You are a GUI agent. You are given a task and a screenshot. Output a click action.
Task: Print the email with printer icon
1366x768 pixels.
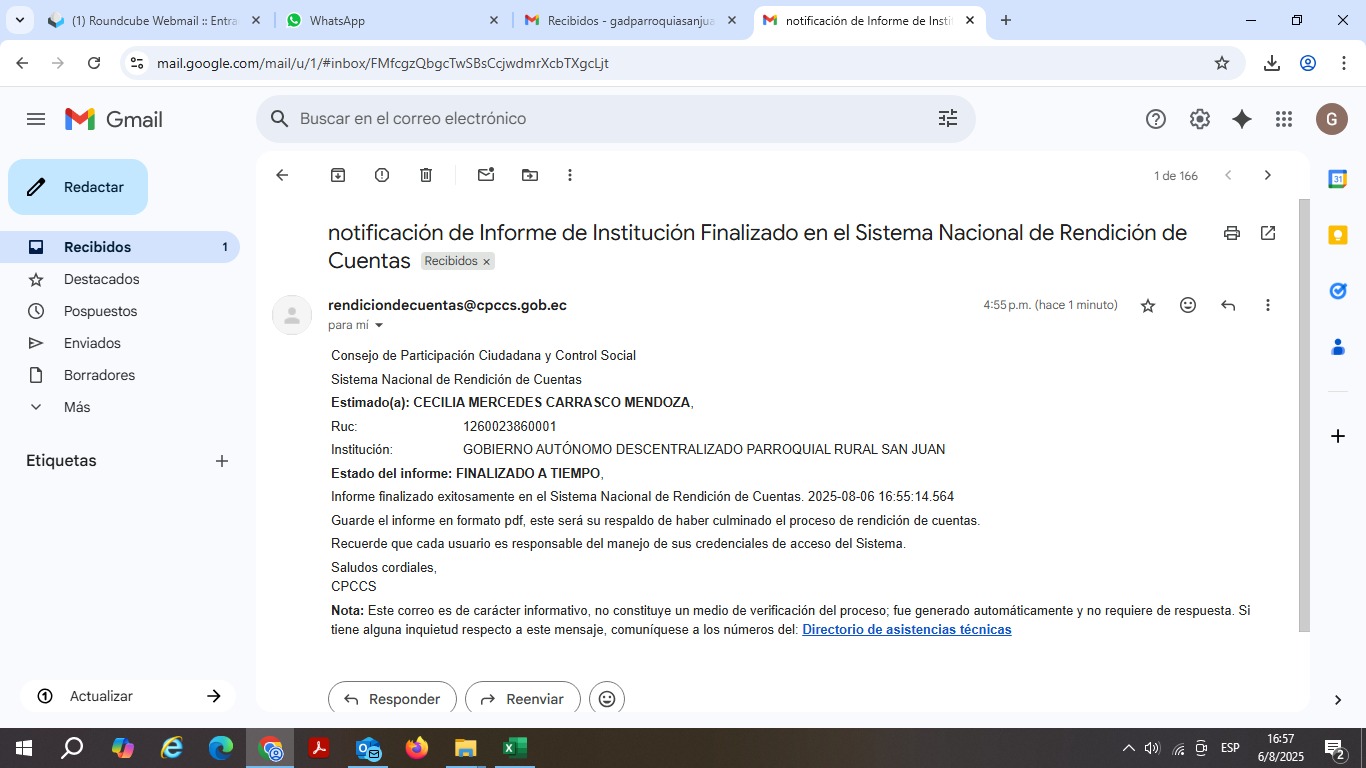coord(1232,233)
